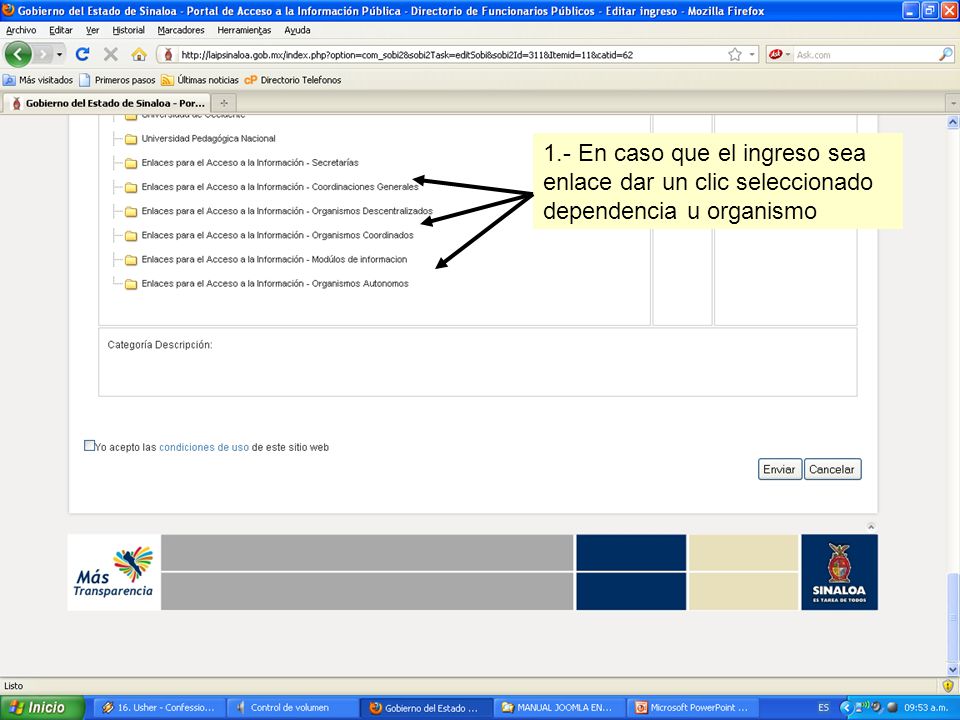The image size is (960, 720).
Task: Click the search magnifier icon
Action: point(945,54)
